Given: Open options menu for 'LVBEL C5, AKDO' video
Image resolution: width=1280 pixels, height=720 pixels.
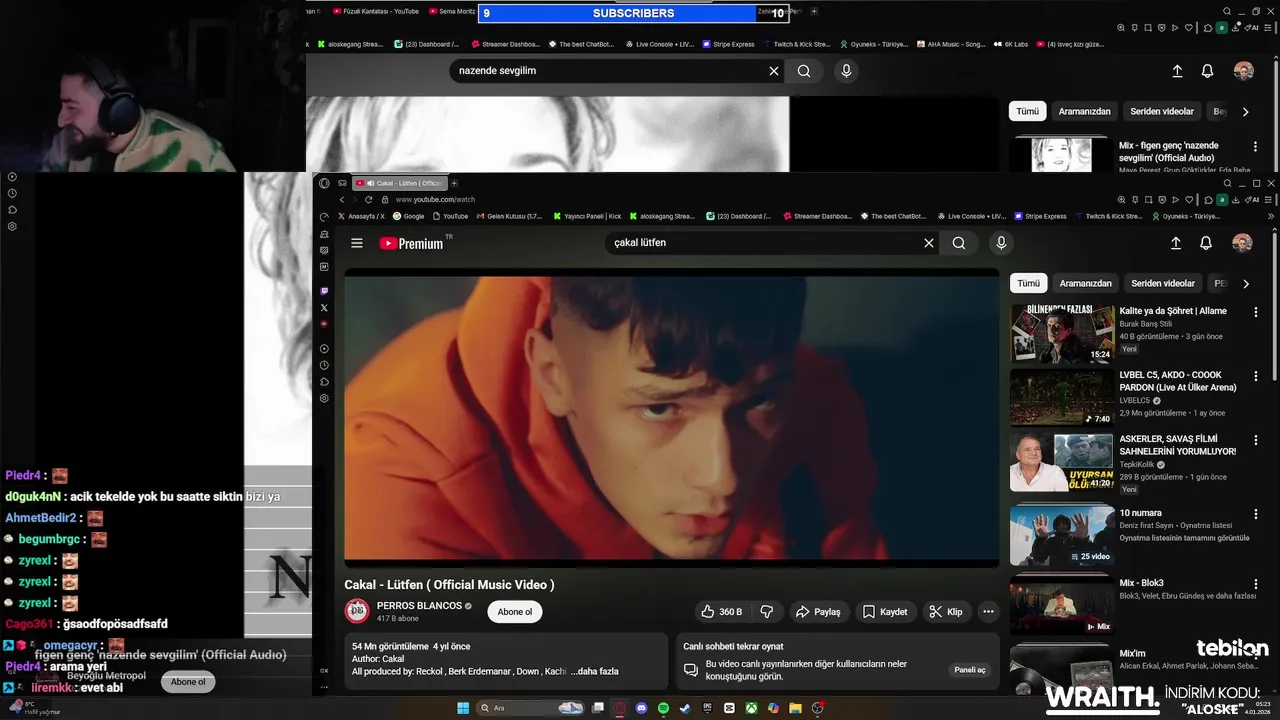Looking at the screenshot, I should (1256, 377).
